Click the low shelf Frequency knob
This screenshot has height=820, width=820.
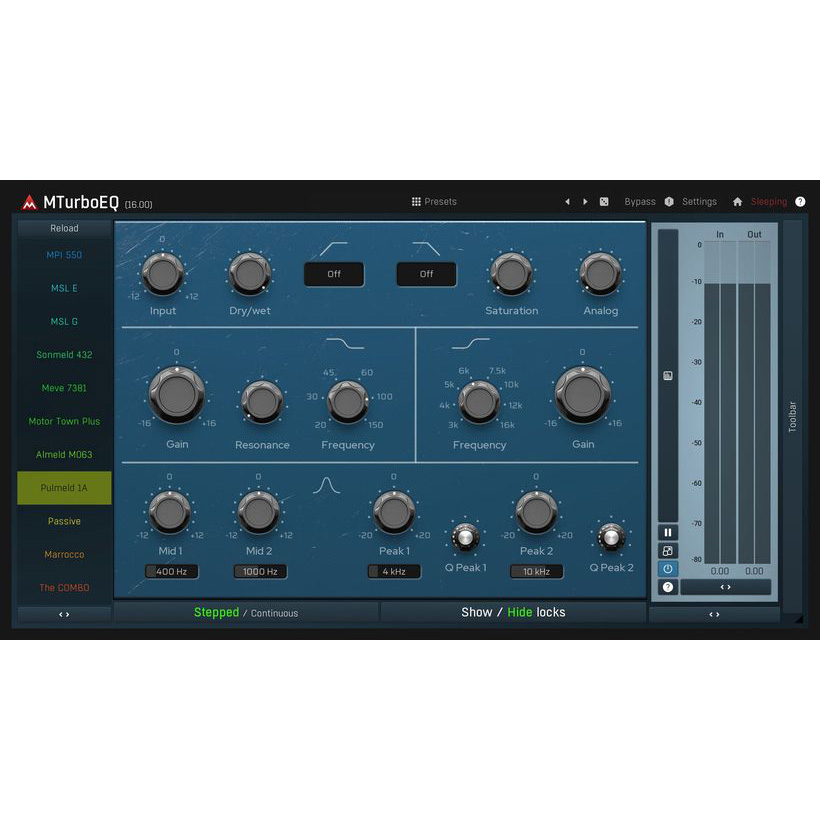[x=348, y=402]
